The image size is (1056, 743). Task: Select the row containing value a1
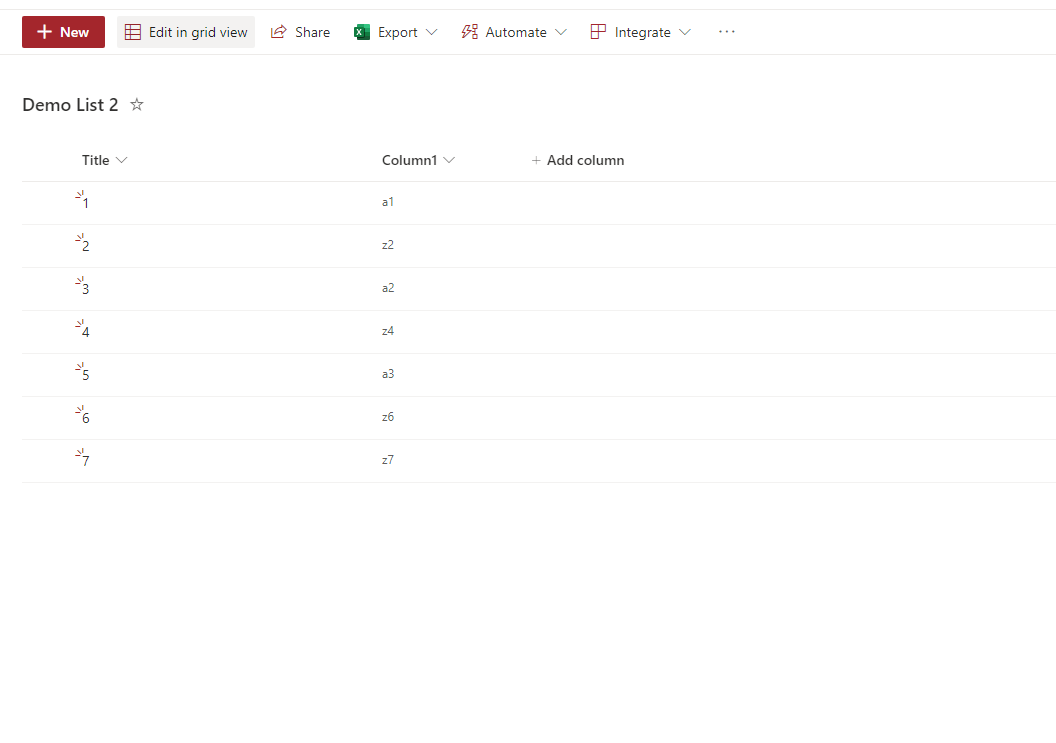(x=388, y=202)
